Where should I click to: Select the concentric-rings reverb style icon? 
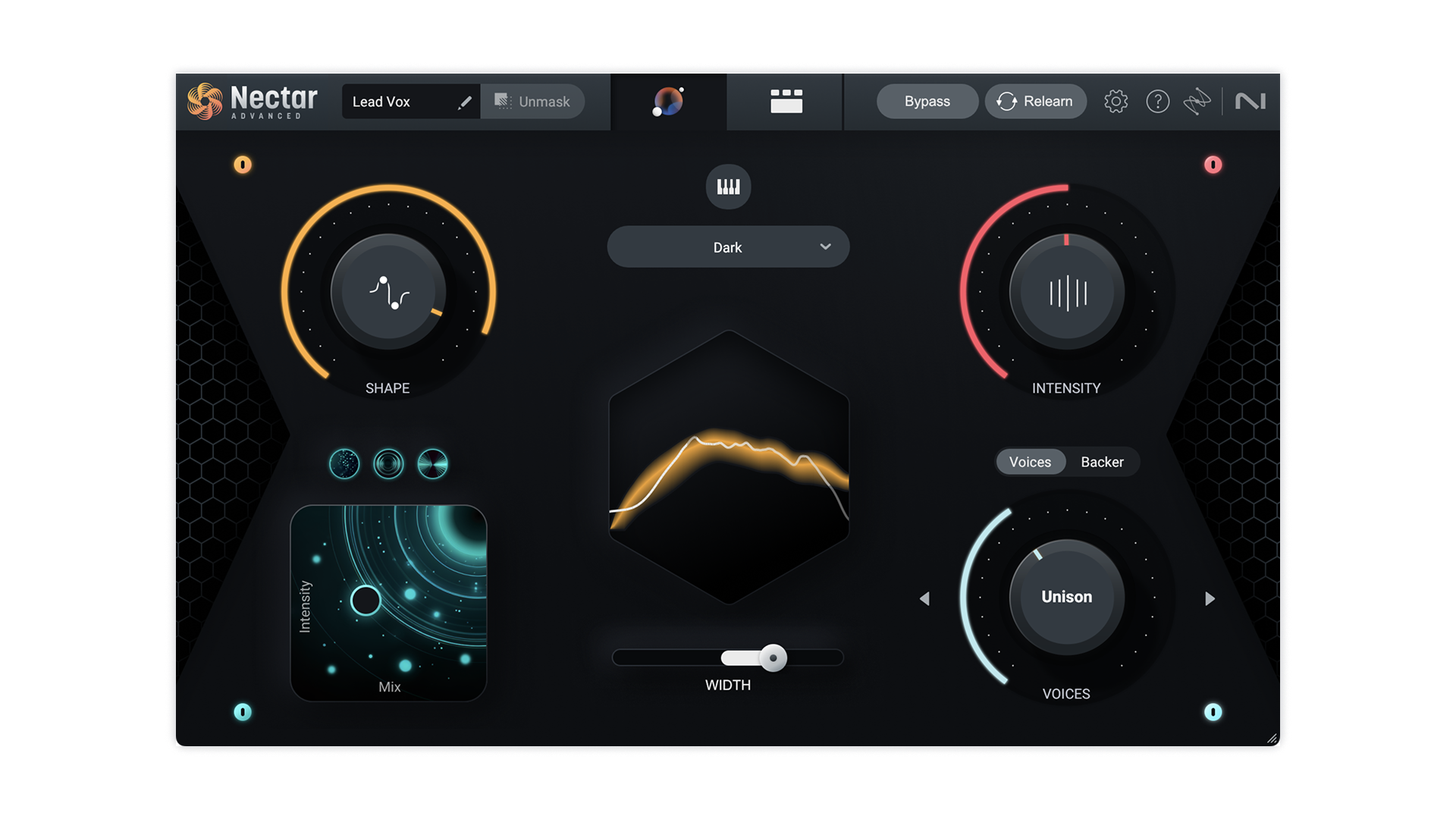(x=388, y=463)
